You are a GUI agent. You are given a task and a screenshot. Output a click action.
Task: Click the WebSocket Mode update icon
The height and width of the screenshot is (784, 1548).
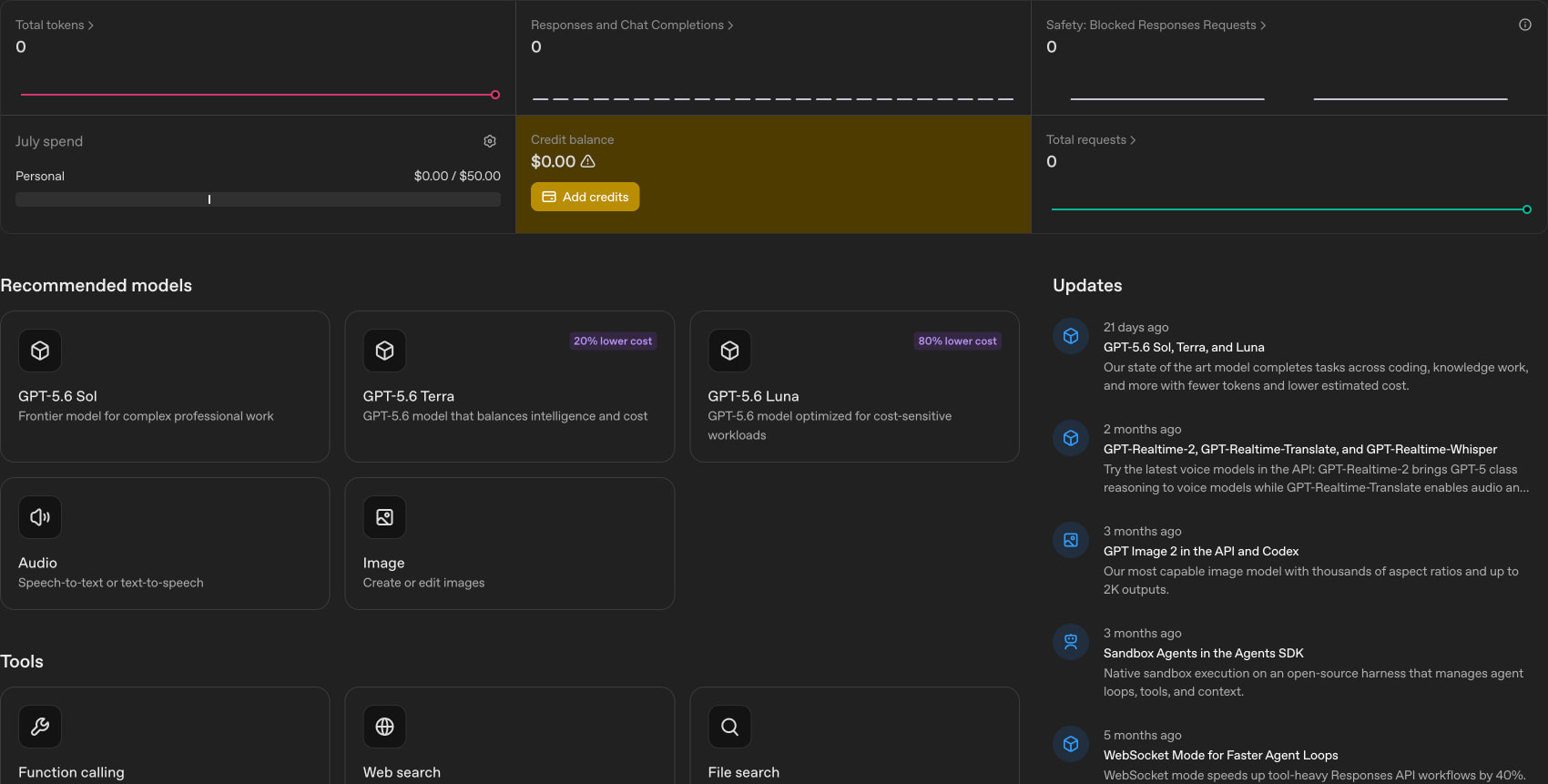[x=1071, y=744]
